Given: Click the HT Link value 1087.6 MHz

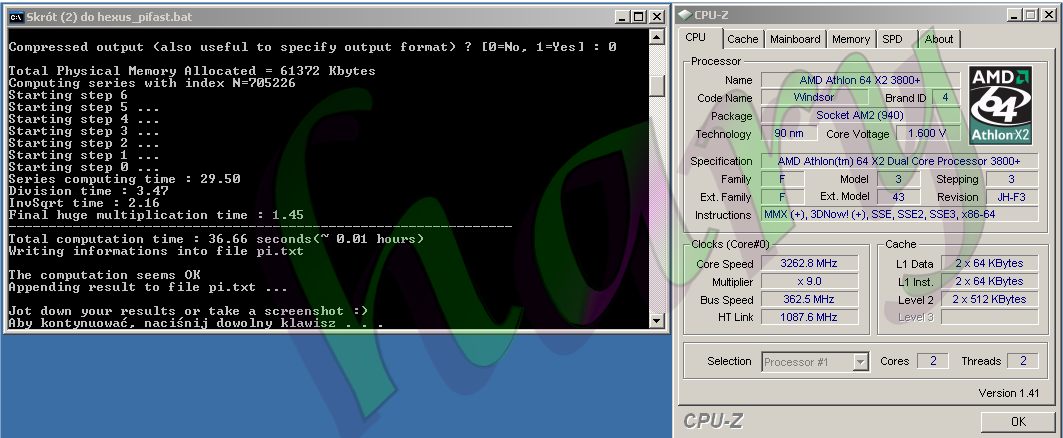Looking at the screenshot, I should pyautogui.click(x=809, y=317).
